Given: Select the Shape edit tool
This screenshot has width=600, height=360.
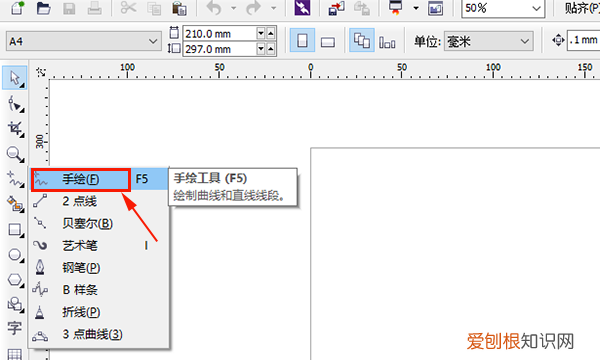Looking at the screenshot, I should pos(15,104).
